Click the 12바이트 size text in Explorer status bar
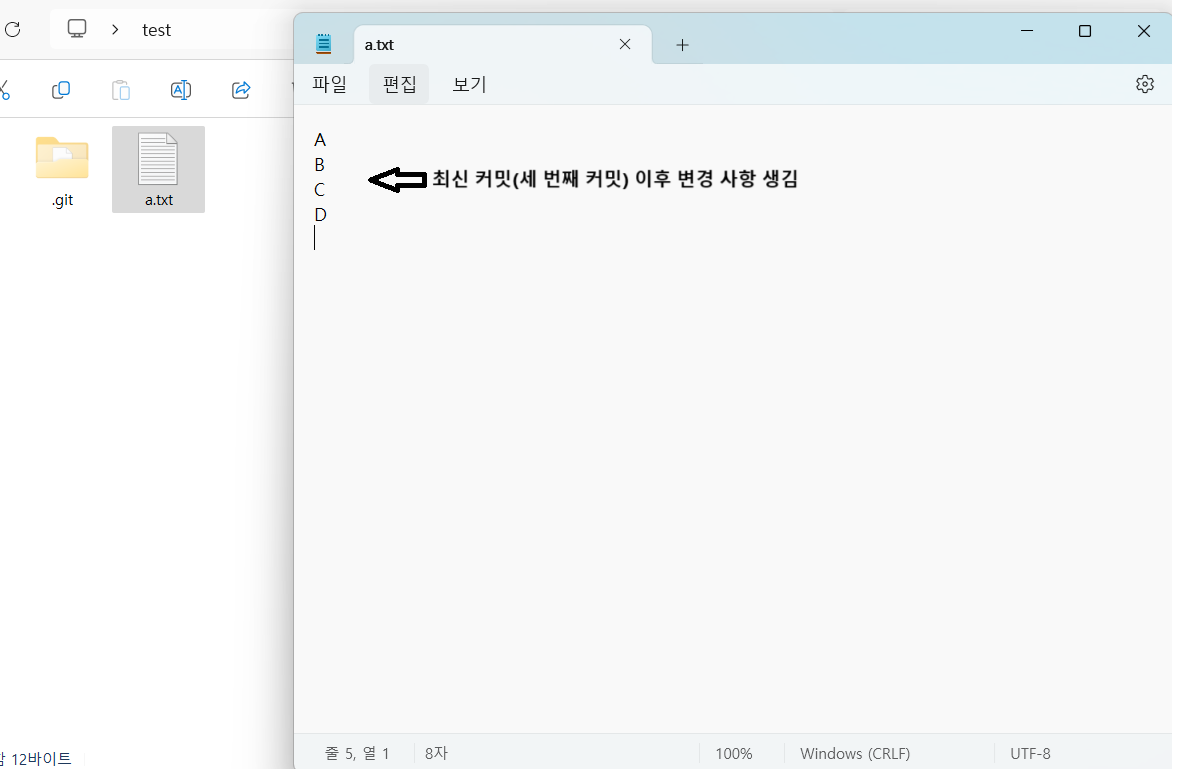 [x=41, y=759]
